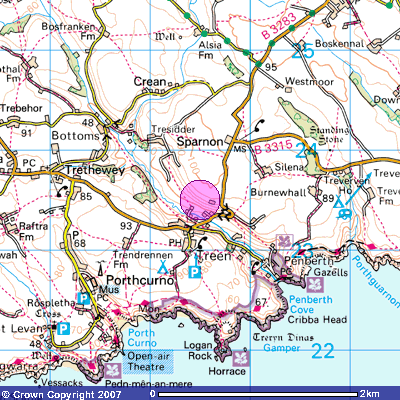This screenshot has width=400, height=400.
Task: Click the Trebehor label
Action: click(x=22, y=108)
